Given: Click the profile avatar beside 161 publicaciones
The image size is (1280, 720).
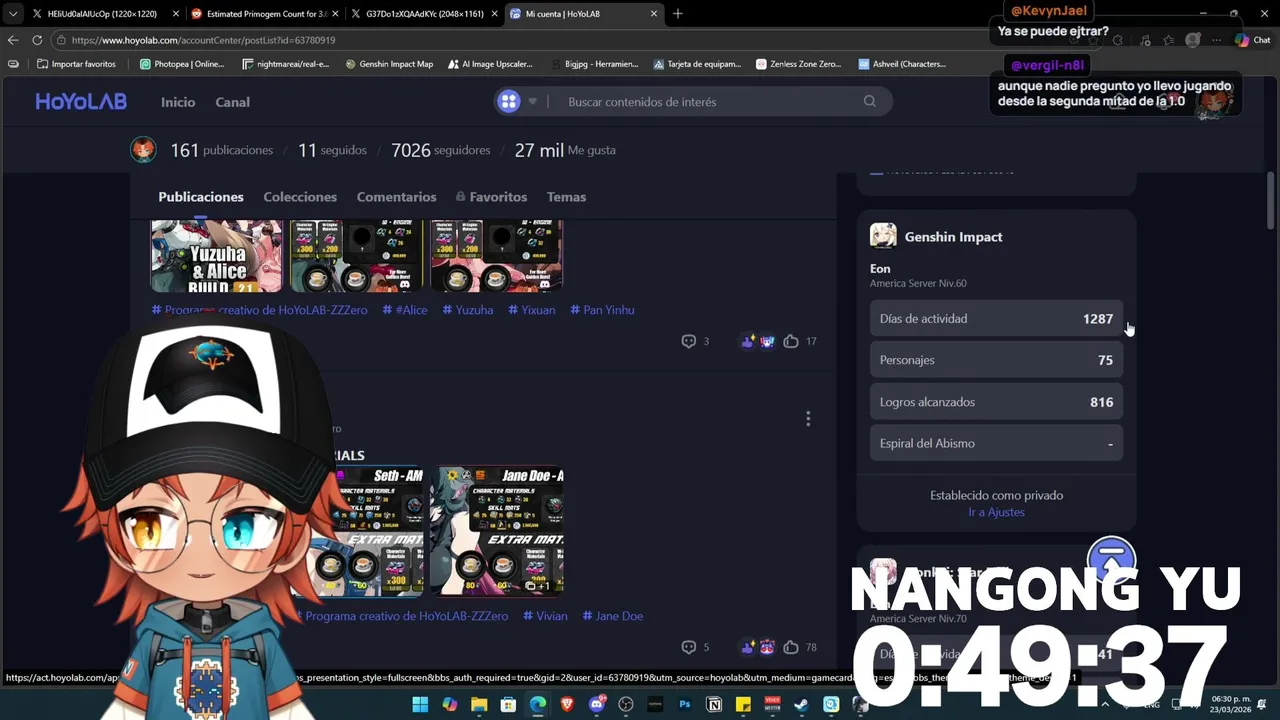Looking at the screenshot, I should pyautogui.click(x=144, y=150).
